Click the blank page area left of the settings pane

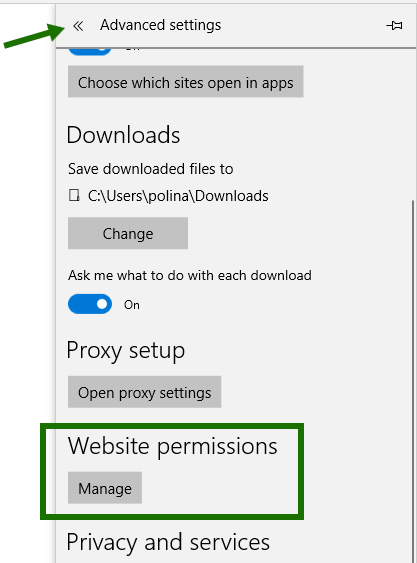click(x=27, y=287)
